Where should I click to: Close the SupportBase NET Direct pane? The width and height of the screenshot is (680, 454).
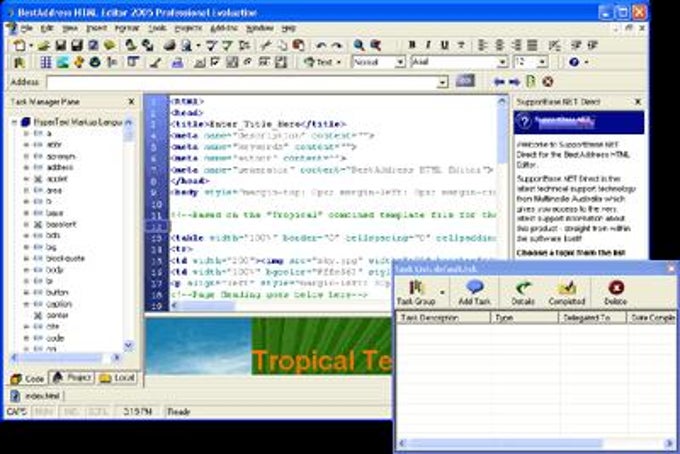click(x=638, y=101)
